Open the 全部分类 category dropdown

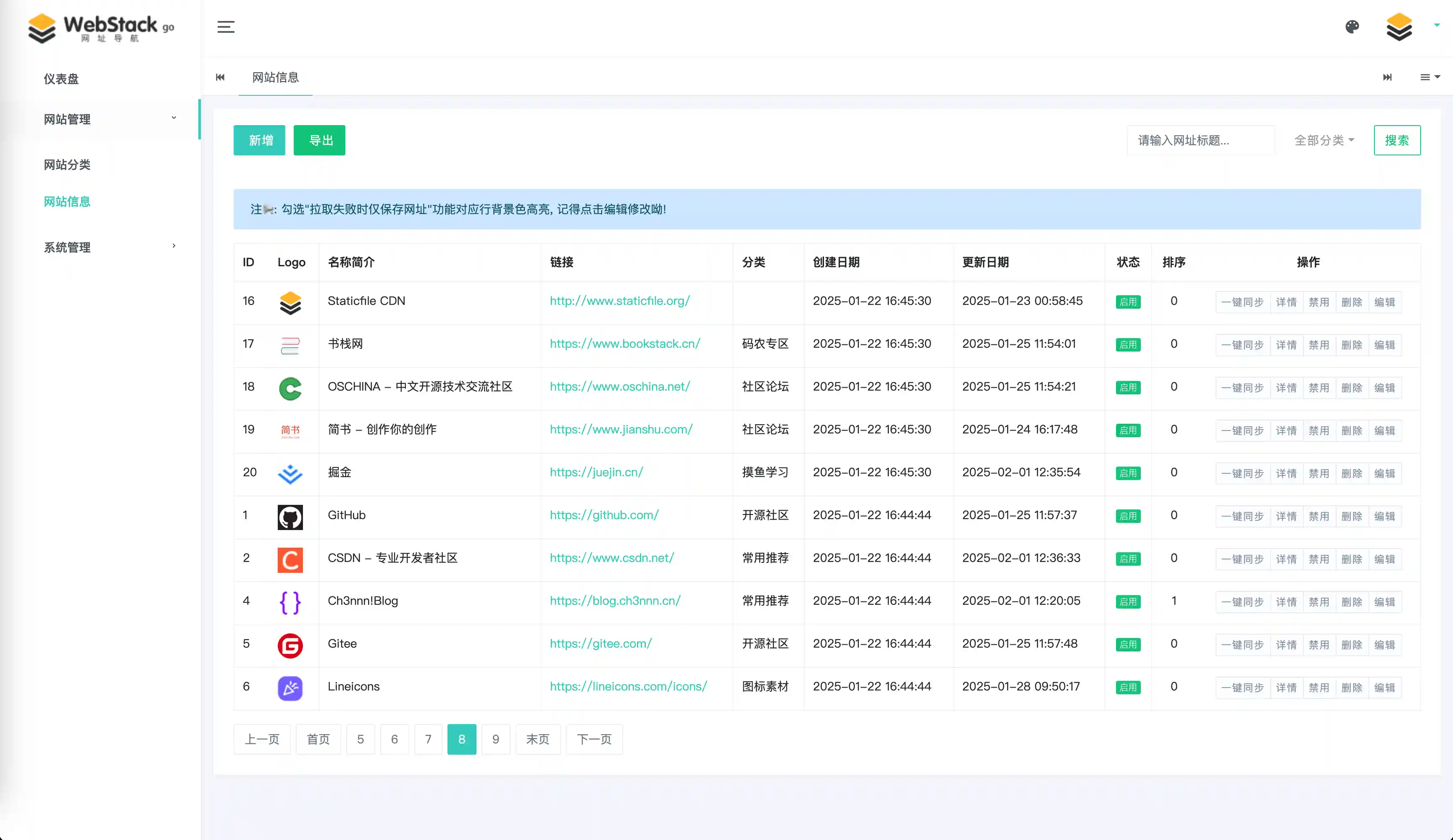click(1324, 140)
